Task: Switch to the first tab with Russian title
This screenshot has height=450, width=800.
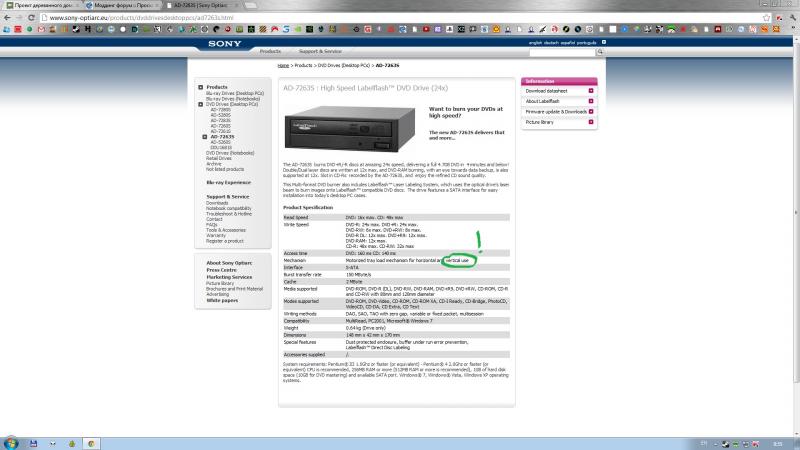Action: point(43,5)
